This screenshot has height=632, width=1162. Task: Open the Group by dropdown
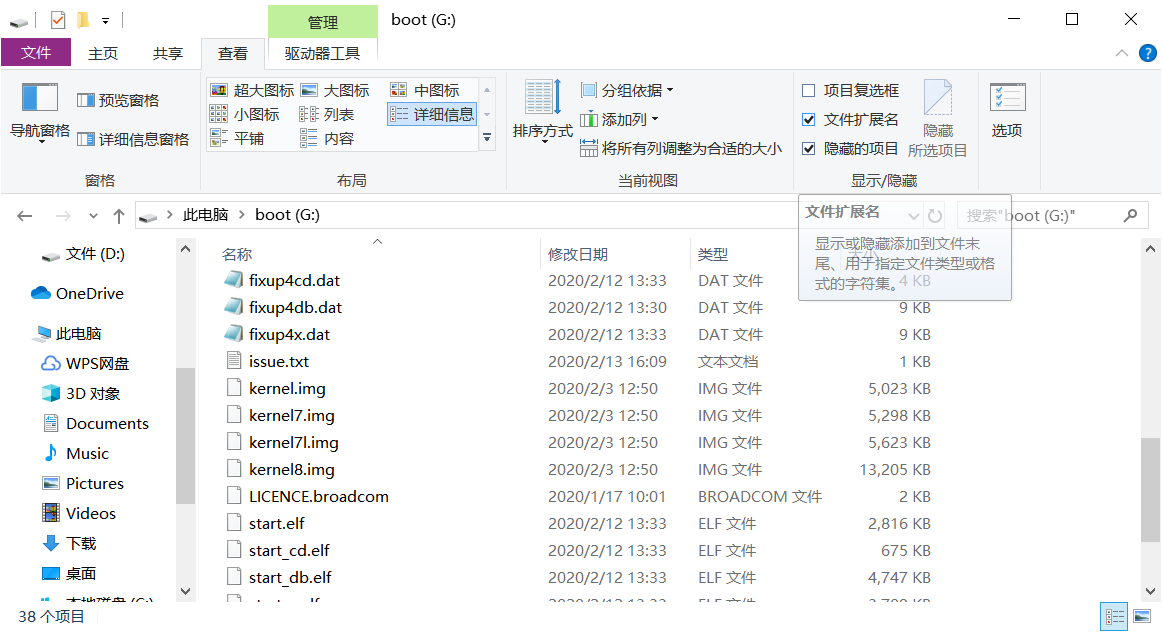tap(627, 90)
